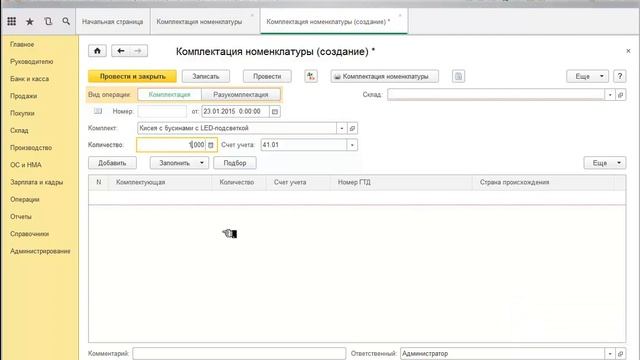This screenshot has width=640, height=360.
Task: Switch operation type to Разукомплектация
Action: tap(241, 95)
